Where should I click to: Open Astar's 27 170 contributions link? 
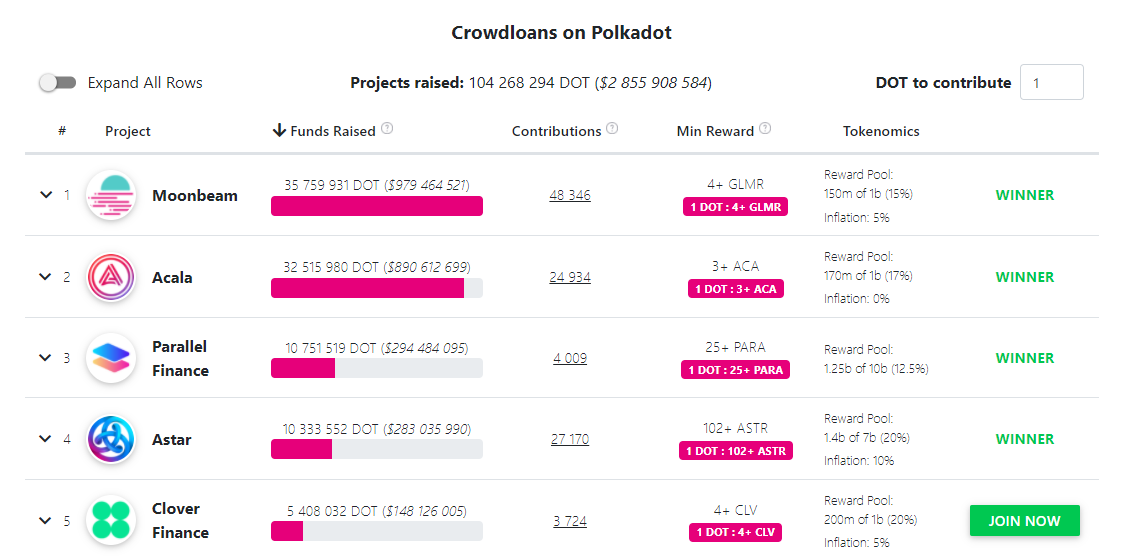point(569,439)
